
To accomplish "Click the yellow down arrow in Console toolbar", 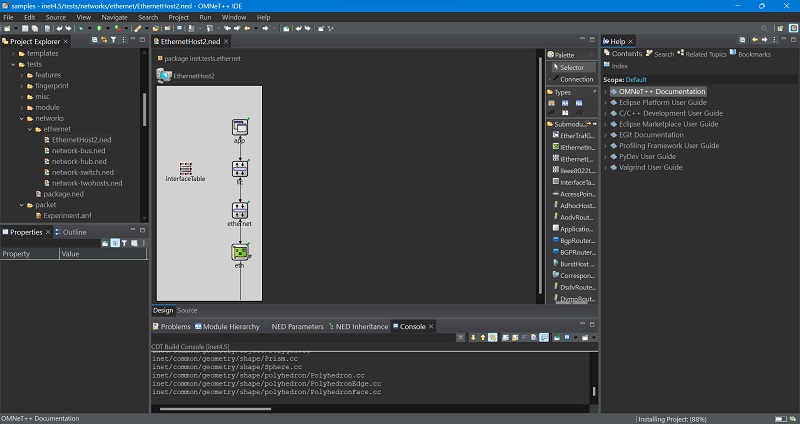I will click(473, 337).
